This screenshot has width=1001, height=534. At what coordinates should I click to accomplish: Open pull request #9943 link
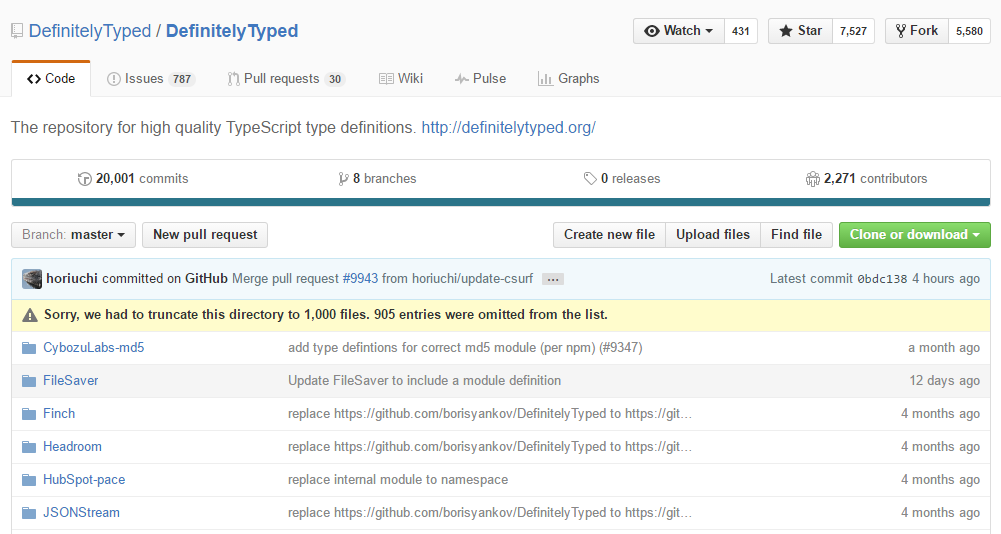pyautogui.click(x=360, y=278)
